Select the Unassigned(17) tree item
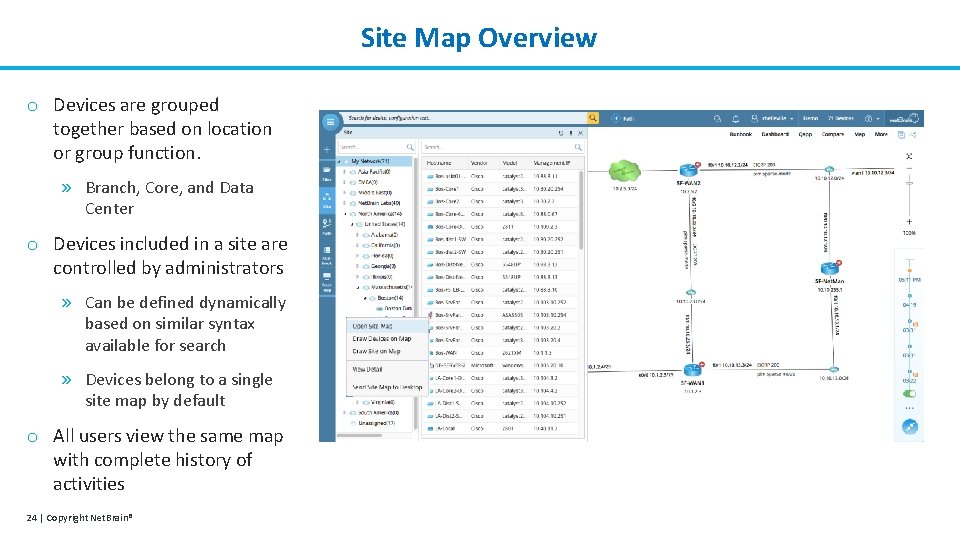Screen dimensions: 960x540 (377, 423)
